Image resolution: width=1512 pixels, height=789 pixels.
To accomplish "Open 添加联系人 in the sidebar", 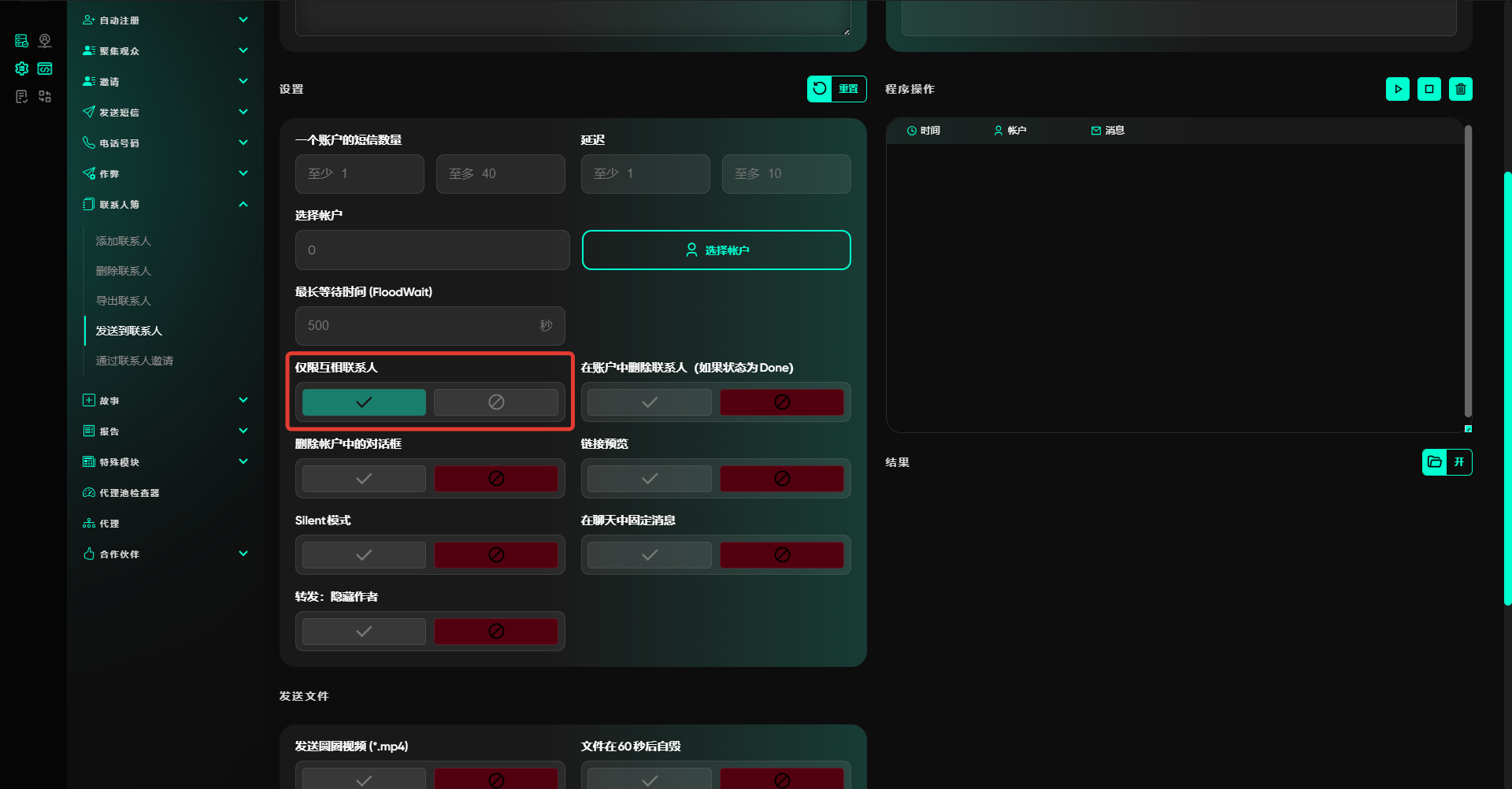I will 124,241.
